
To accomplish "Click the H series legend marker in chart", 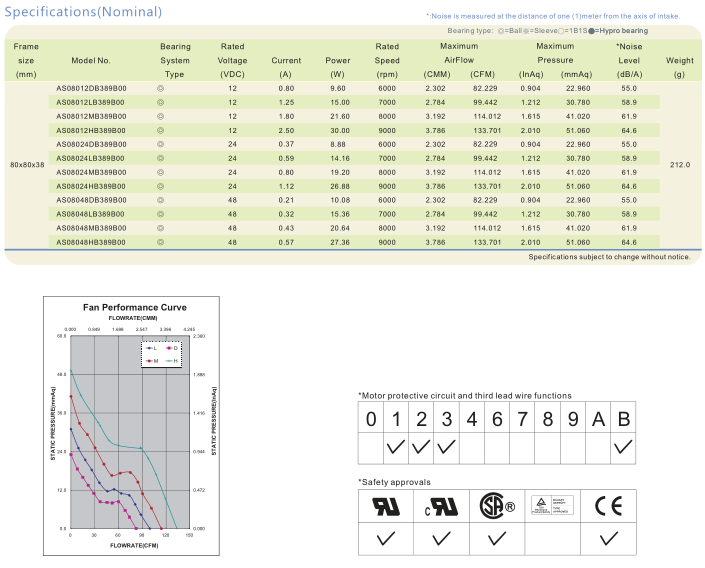I will coord(169,361).
